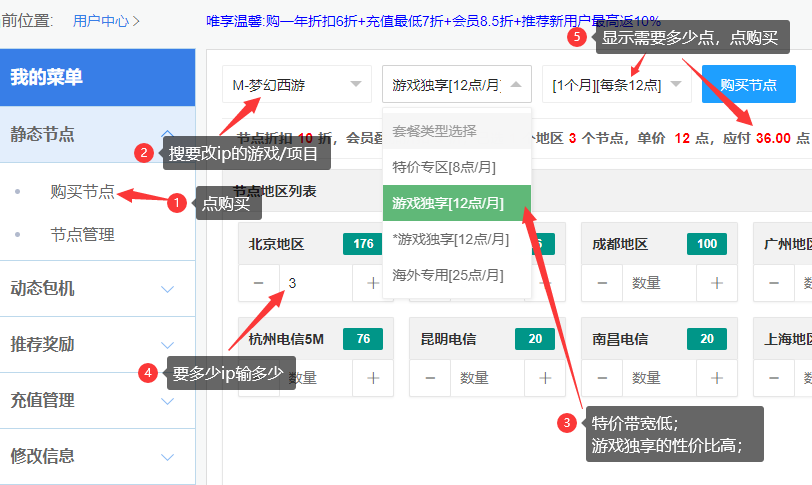The width and height of the screenshot is (812, 485).
Task: Expand the 动态包机 sidebar section
Action: coord(97,288)
